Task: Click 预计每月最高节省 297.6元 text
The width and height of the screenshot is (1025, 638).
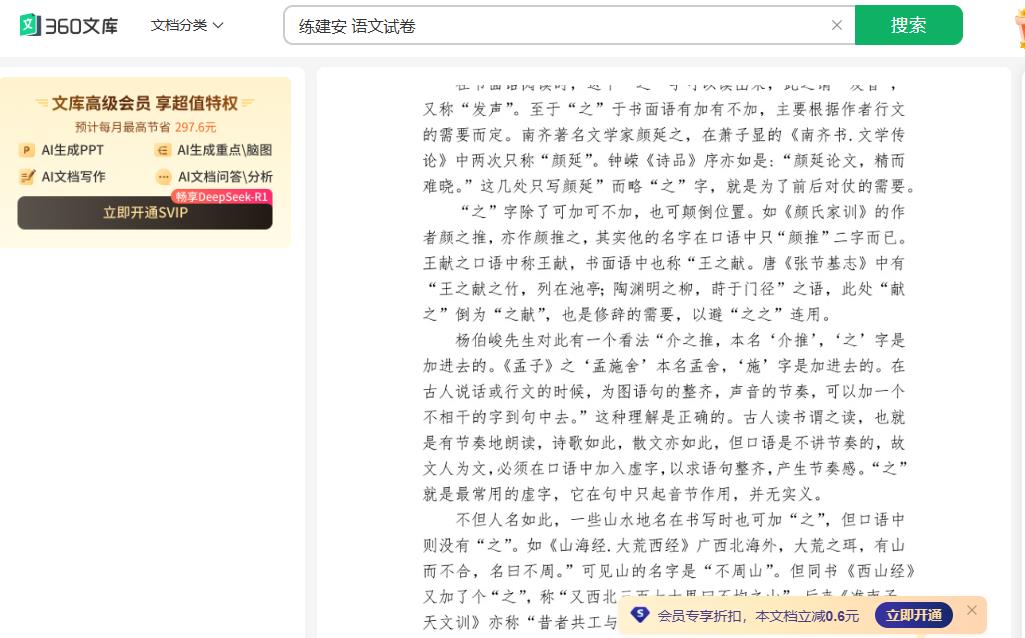Action: 145,127
